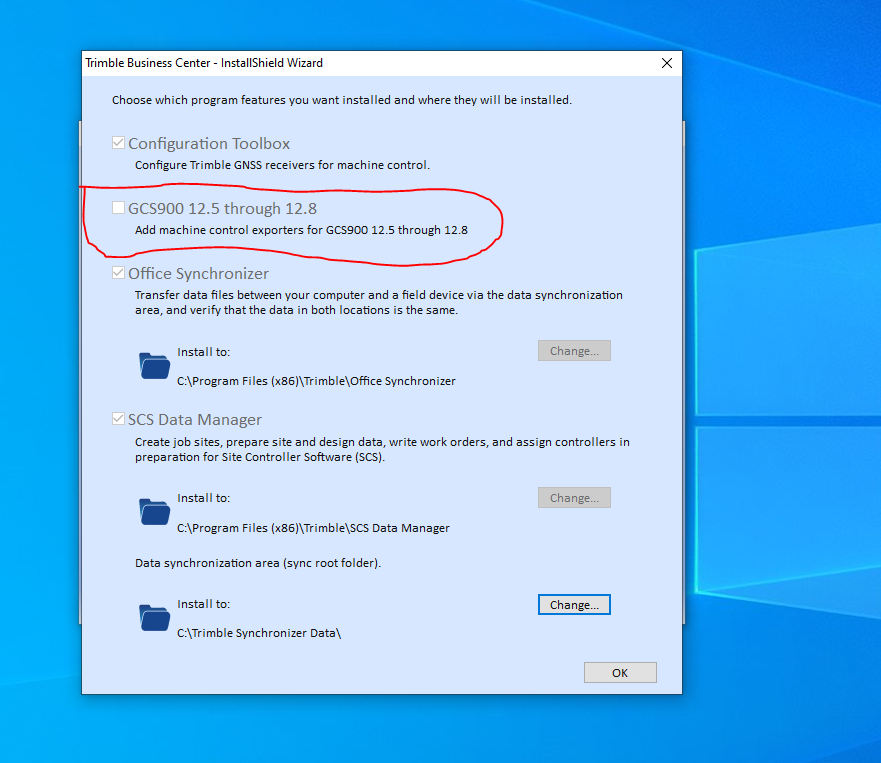This screenshot has width=881, height=763.
Task: Enable the GCS900 12.5 through 12.8 checkbox
Action: pyautogui.click(x=118, y=208)
